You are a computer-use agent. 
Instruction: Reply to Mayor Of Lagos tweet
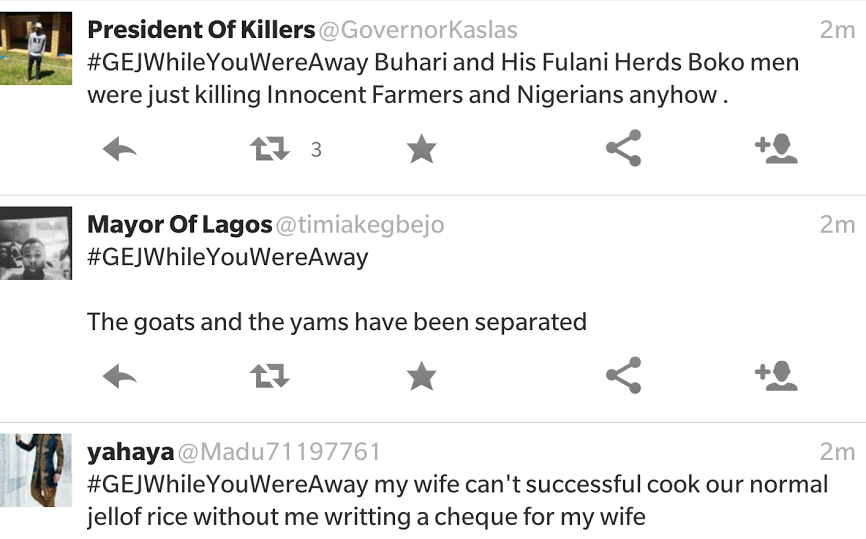120,377
